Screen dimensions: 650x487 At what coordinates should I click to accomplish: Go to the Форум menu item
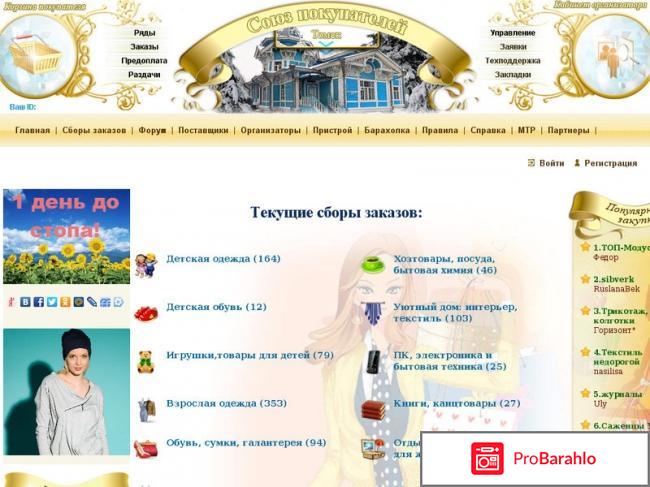coord(152,130)
